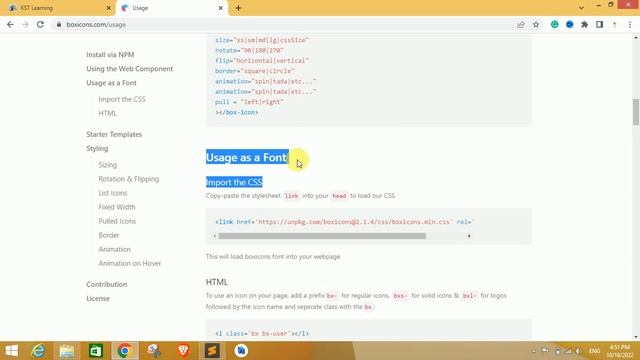The image size is (640, 360).
Task: Open Brave browser from taskbar
Action: 183,351
